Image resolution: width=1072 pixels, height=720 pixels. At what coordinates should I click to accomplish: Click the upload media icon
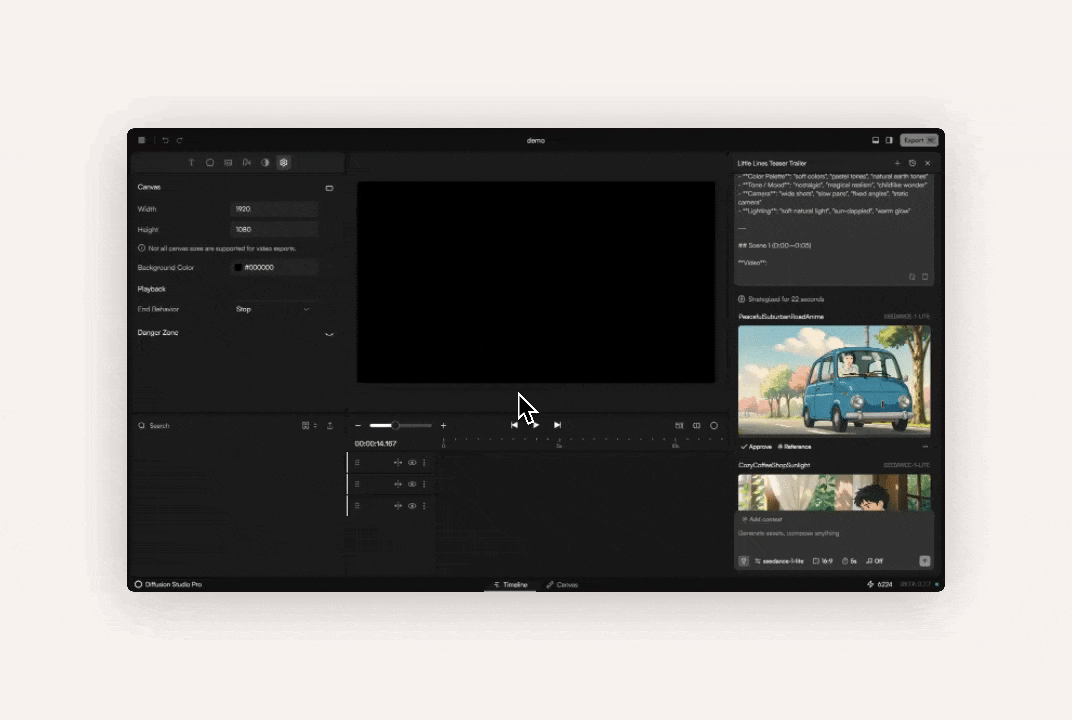click(330, 425)
